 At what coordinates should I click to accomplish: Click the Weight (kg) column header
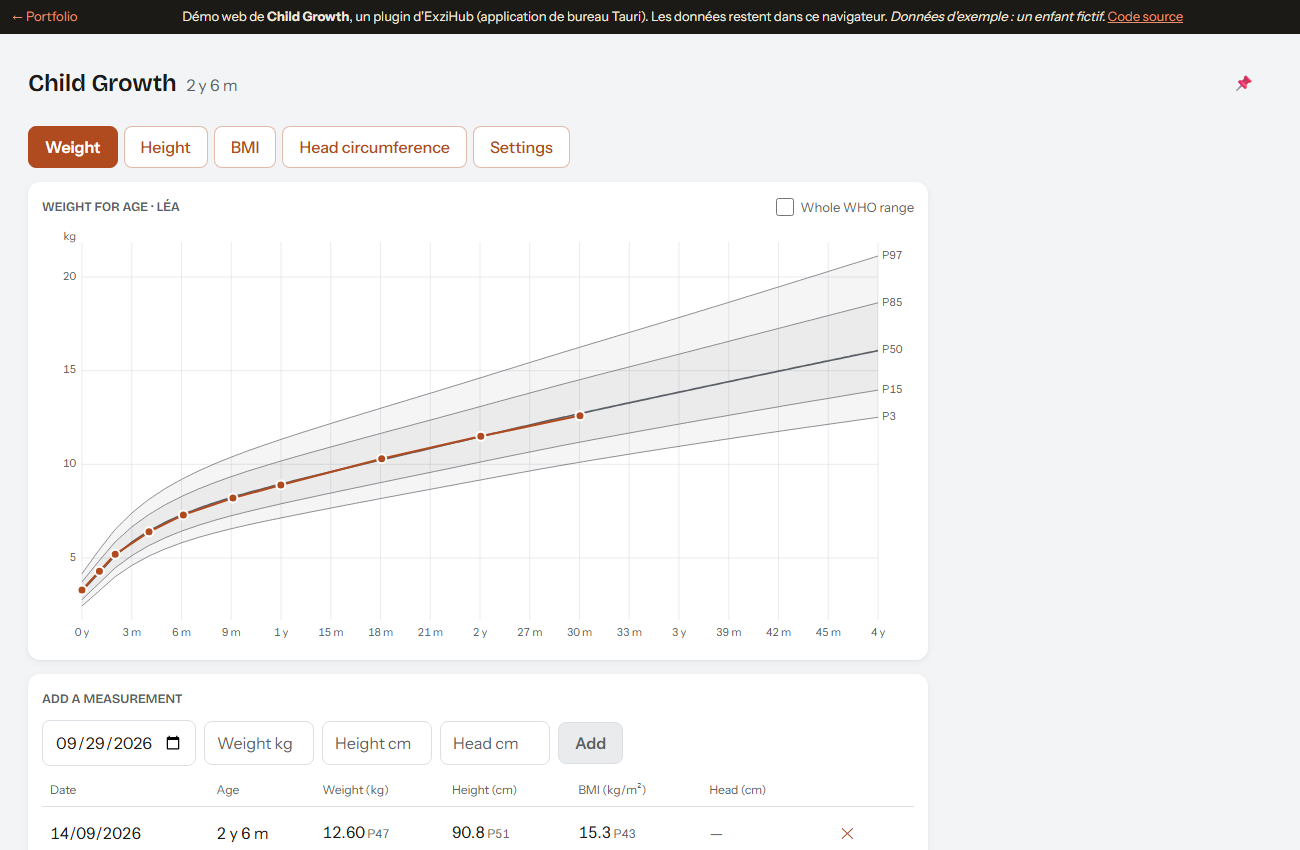coord(356,790)
